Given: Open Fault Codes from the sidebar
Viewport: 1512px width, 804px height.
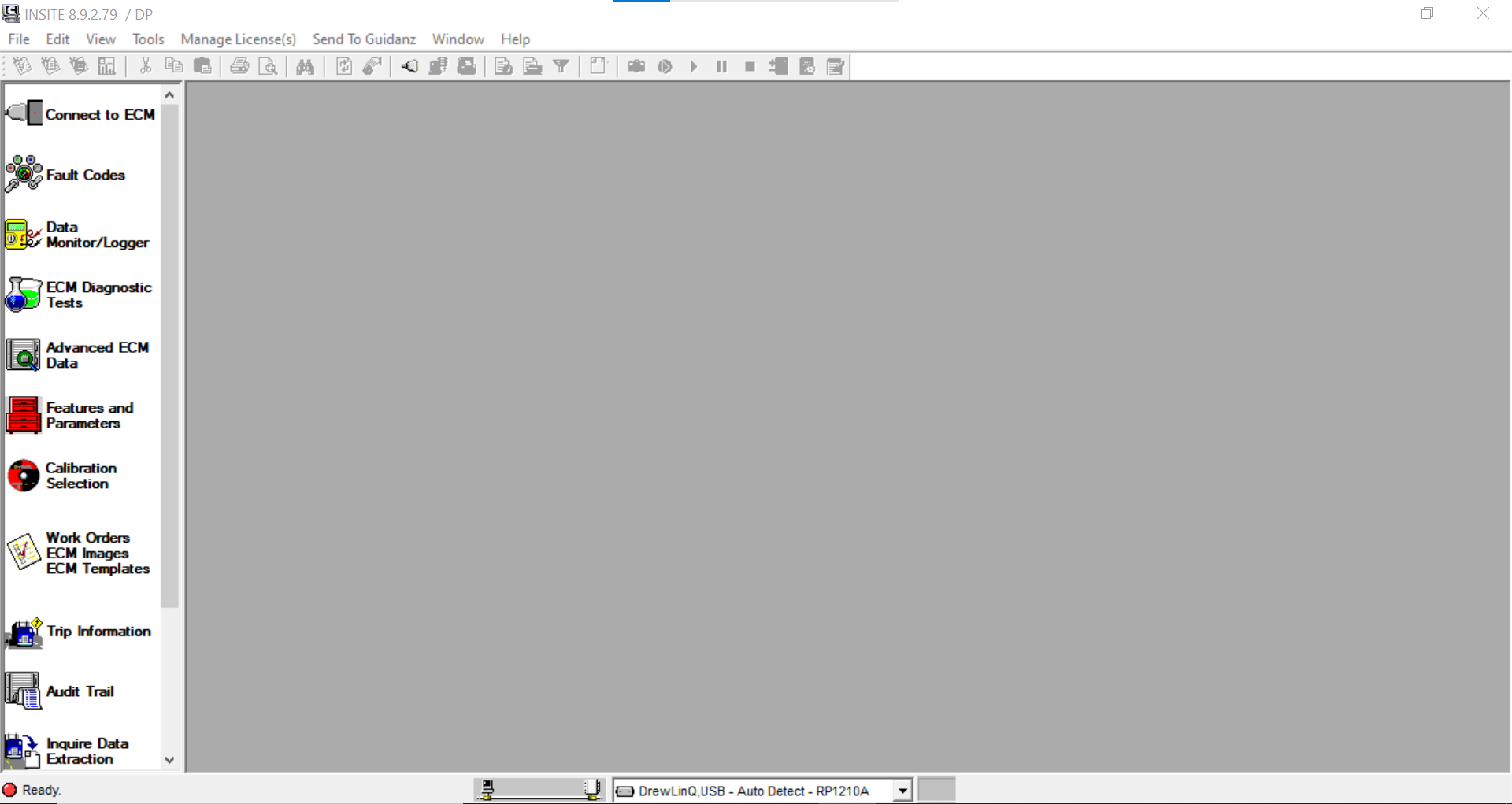Looking at the screenshot, I should (24, 174).
